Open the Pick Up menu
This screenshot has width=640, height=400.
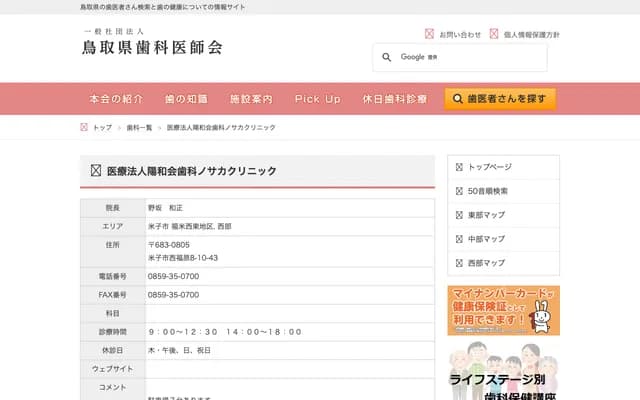tap(318, 99)
